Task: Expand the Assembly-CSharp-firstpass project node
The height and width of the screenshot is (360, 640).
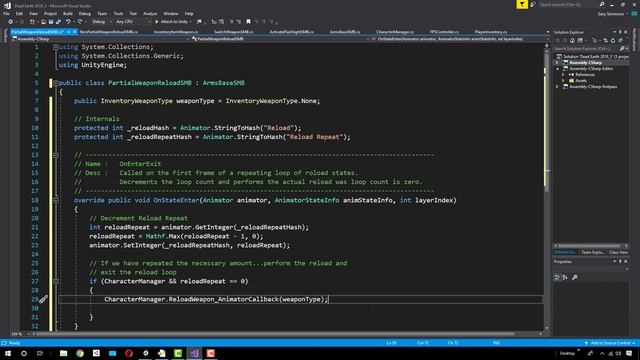Action: (x=557, y=87)
